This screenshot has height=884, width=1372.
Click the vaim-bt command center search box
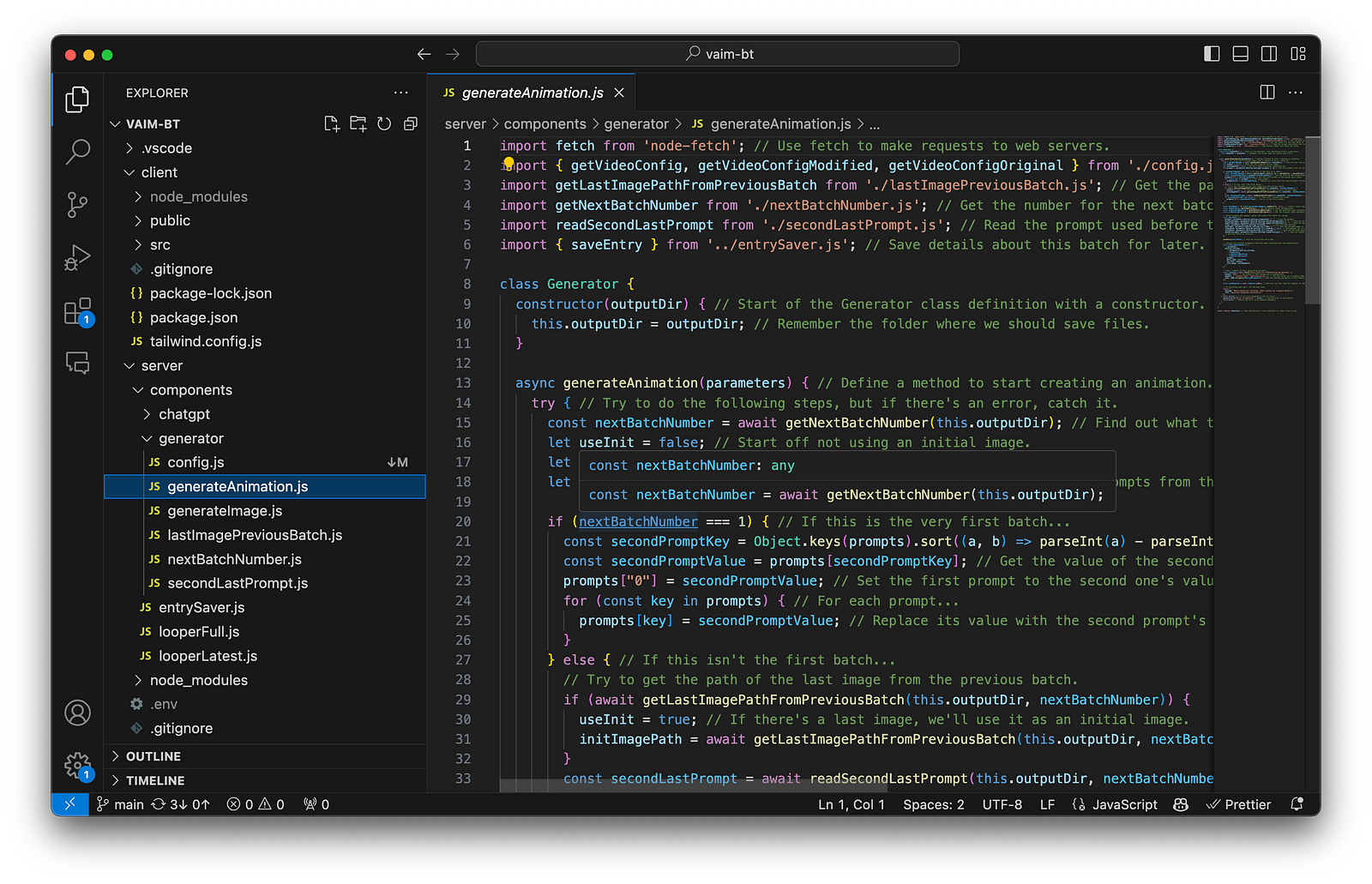718,54
